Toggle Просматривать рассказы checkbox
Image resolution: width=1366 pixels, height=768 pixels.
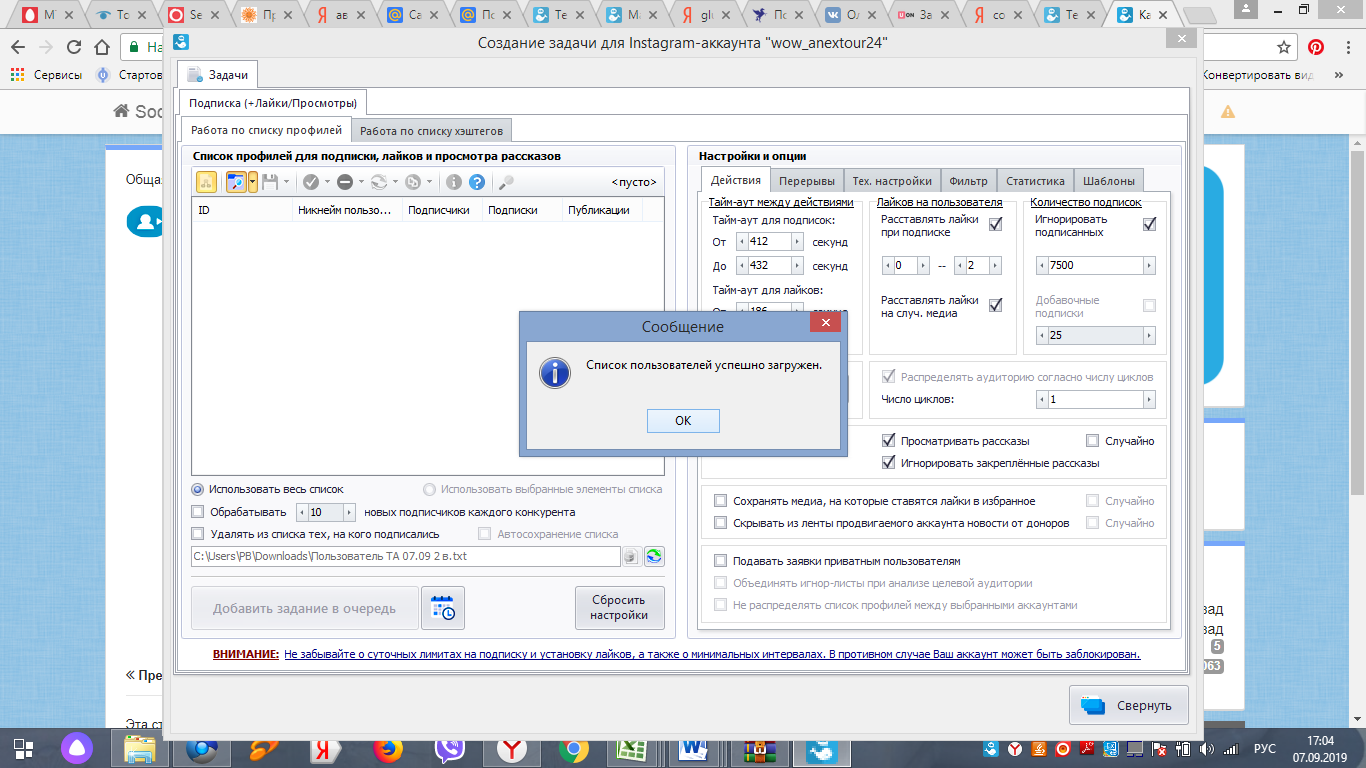(x=888, y=441)
